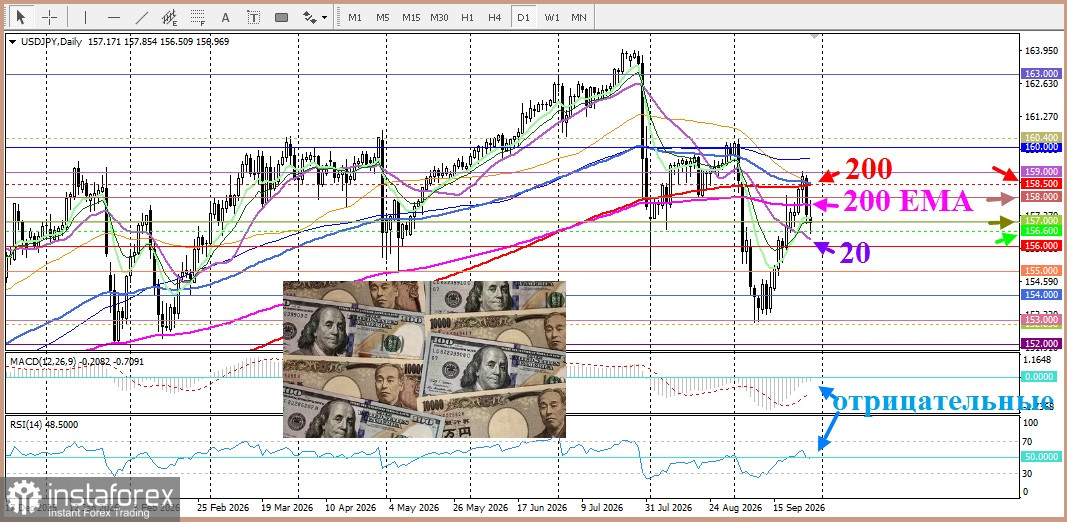1067x522 pixels.
Task: Click the 152.000 price level label
Action: [1040, 344]
